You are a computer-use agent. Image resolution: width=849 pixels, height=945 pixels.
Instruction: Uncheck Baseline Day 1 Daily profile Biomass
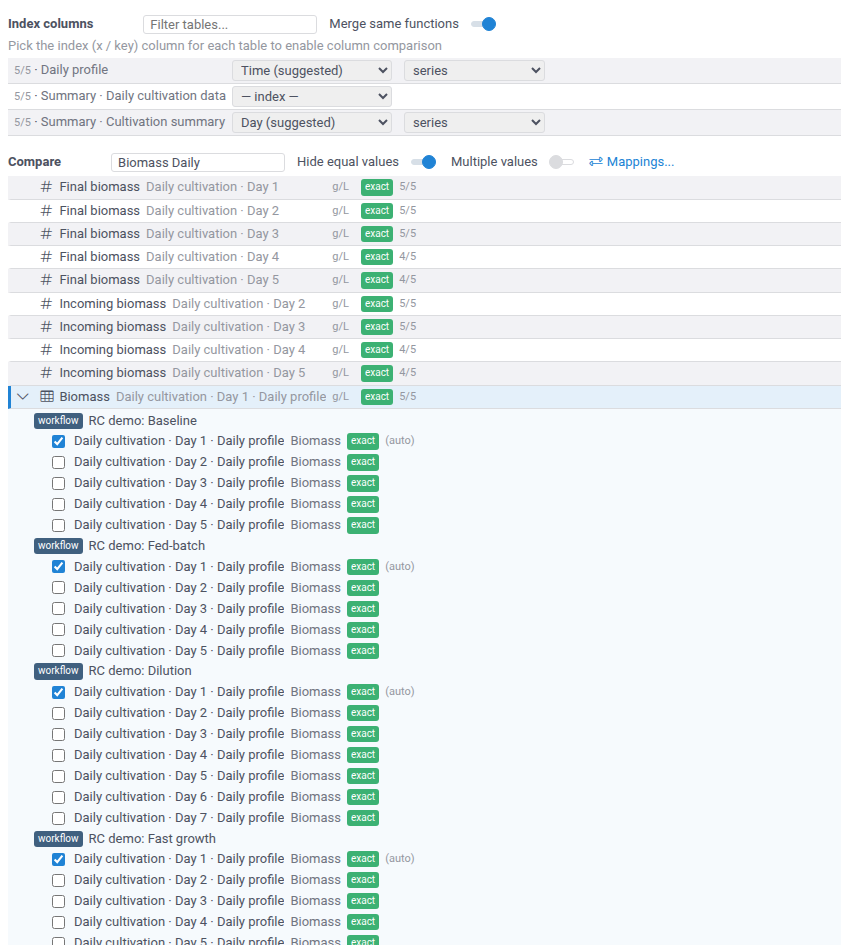tap(58, 441)
